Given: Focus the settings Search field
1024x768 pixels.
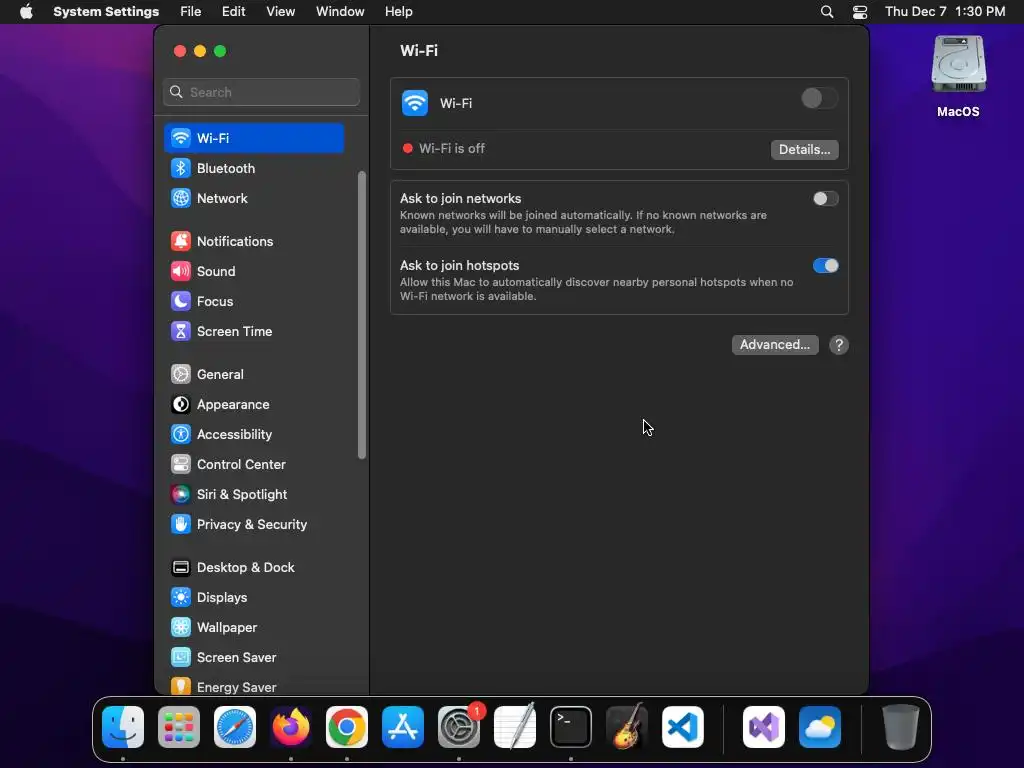Looking at the screenshot, I should click(x=261, y=92).
